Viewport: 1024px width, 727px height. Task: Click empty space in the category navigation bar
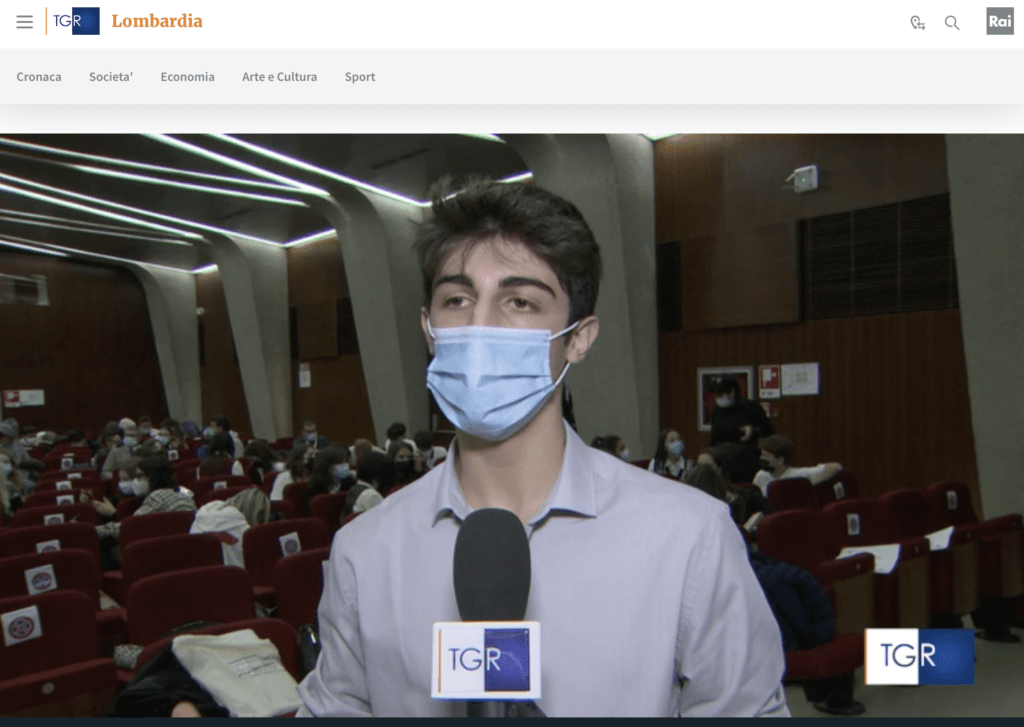pyautogui.click(x=700, y=77)
